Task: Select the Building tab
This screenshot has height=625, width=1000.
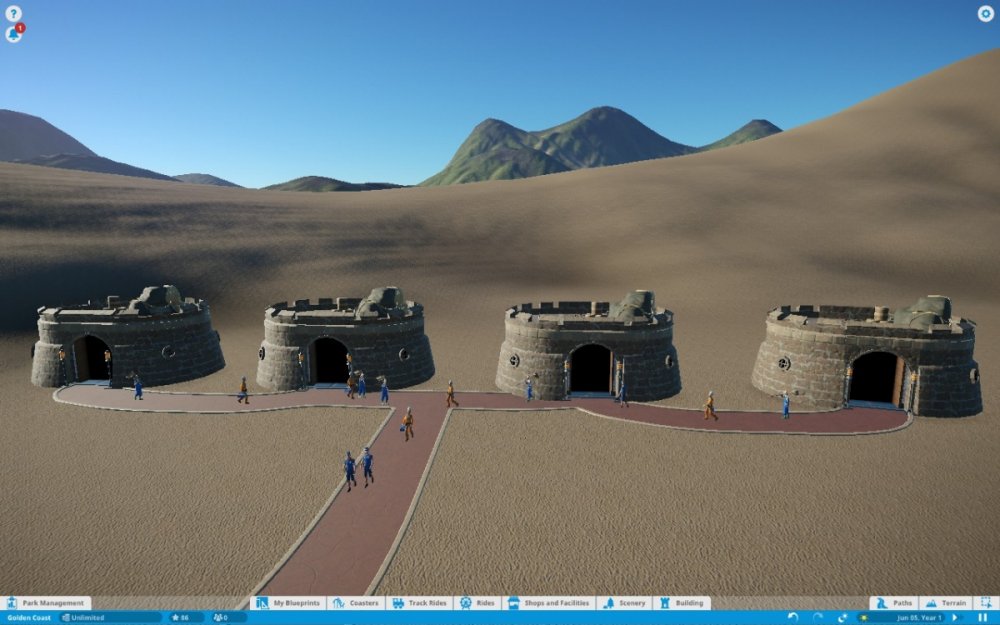Action: tap(682, 603)
